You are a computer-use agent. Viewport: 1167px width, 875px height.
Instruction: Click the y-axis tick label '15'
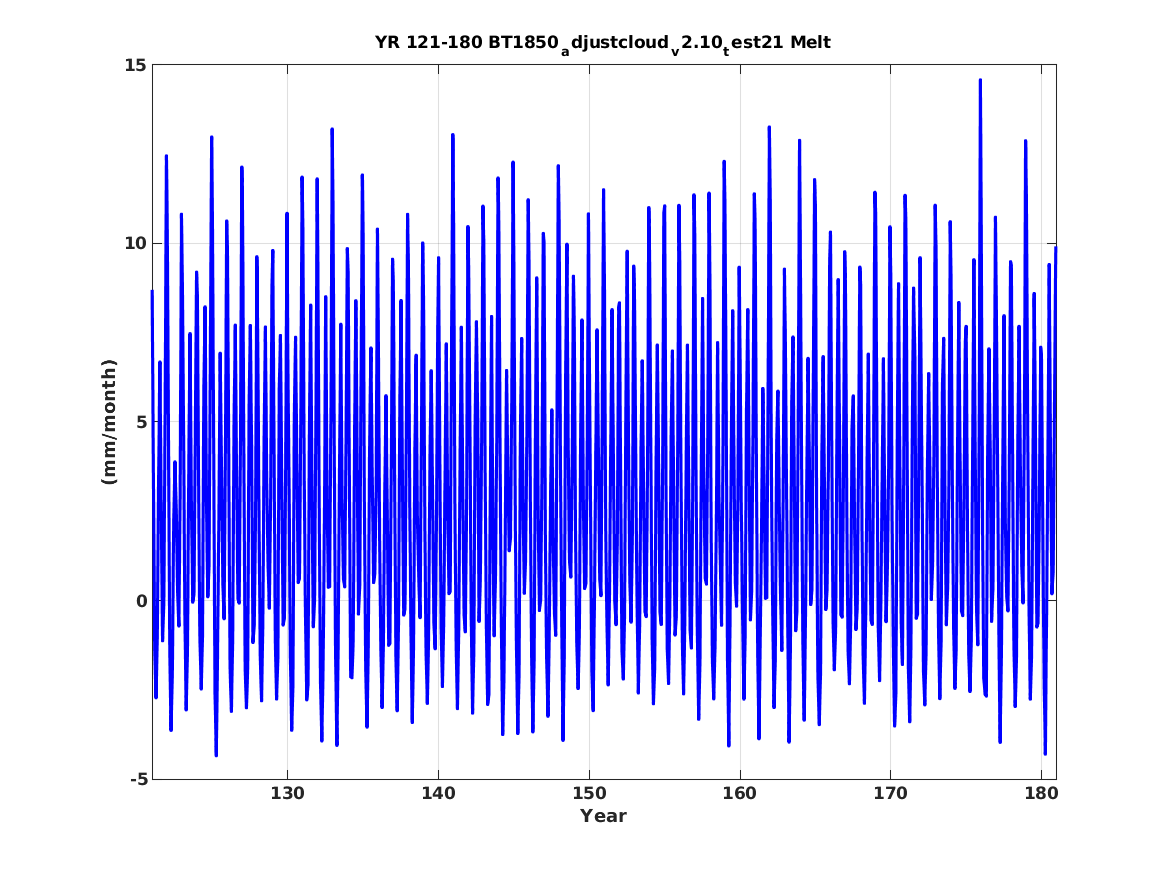135,65
